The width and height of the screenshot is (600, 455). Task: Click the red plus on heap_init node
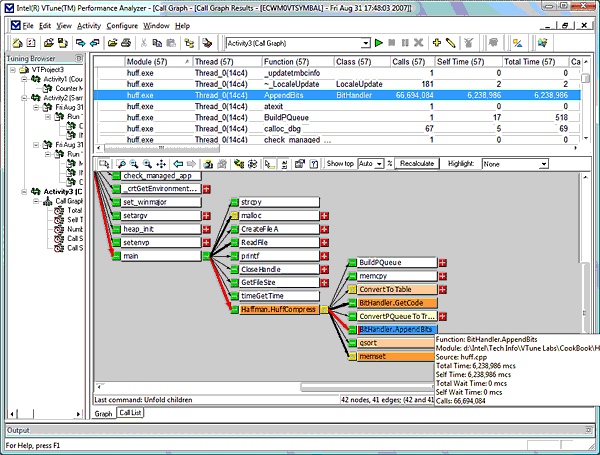coord(206,229)
